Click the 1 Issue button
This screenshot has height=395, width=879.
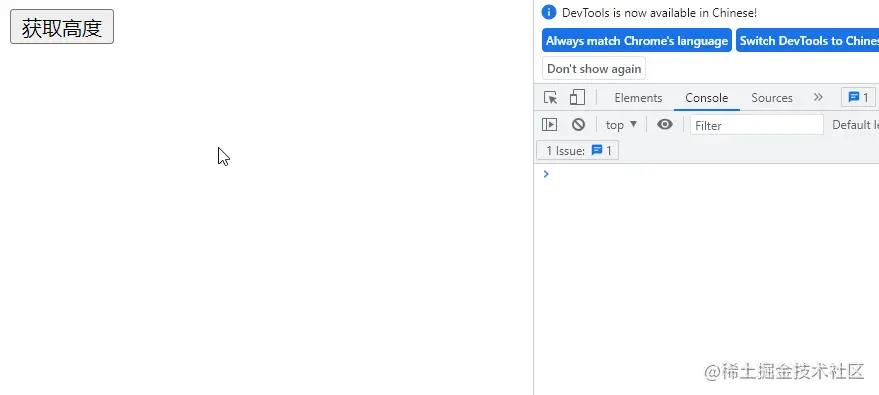click(577, 150)
